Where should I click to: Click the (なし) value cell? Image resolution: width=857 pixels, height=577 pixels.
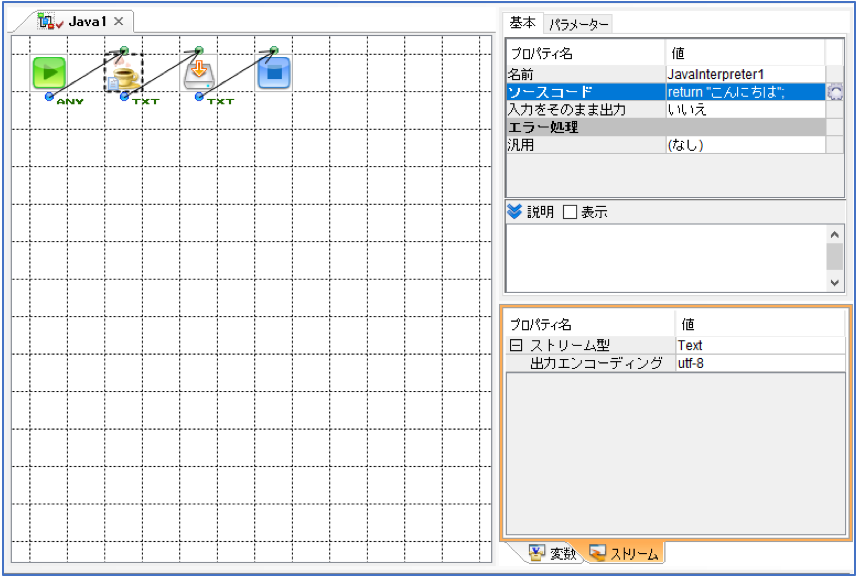click(745, 145)
